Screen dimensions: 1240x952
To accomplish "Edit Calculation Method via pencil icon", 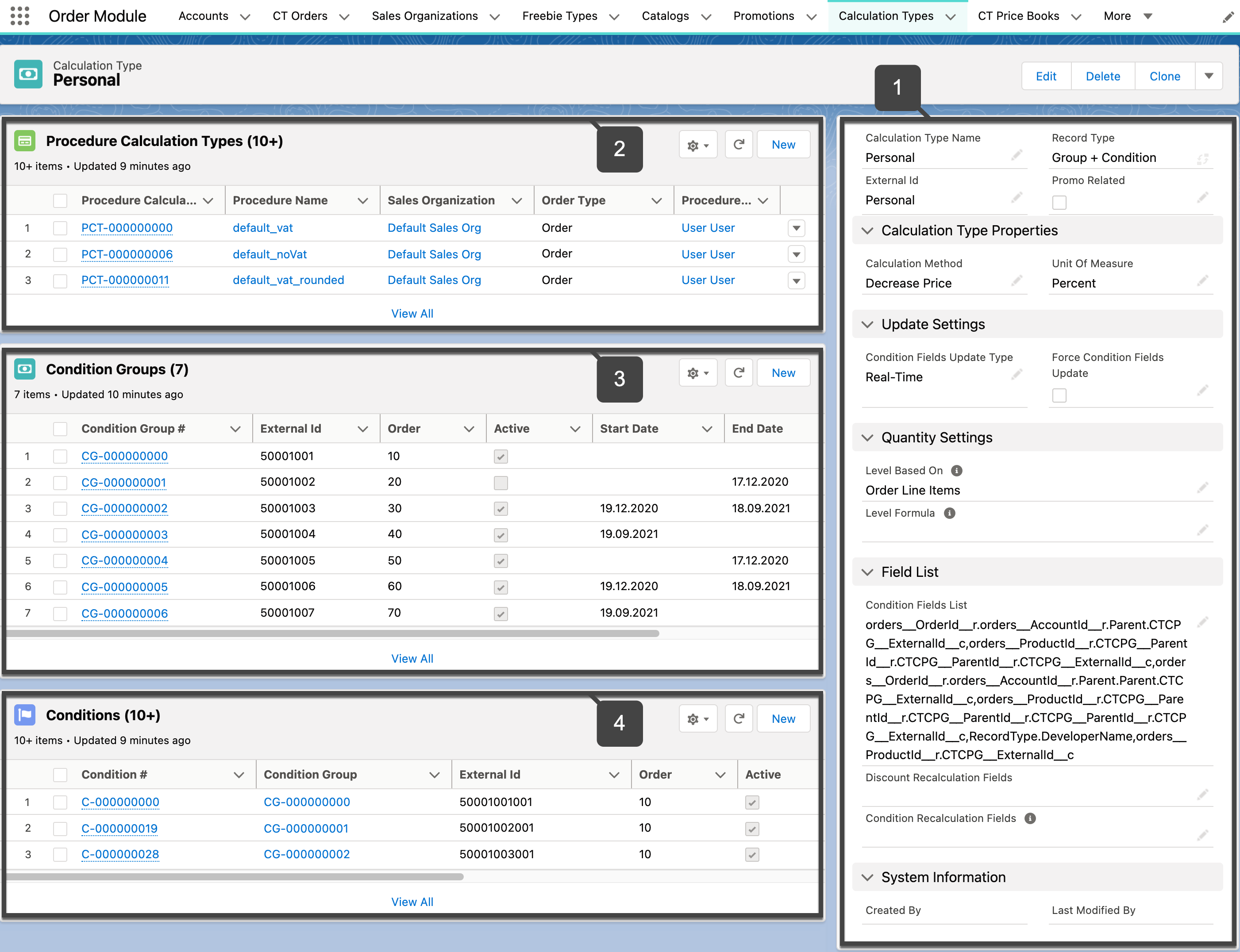I will (x=1017, y=280).
